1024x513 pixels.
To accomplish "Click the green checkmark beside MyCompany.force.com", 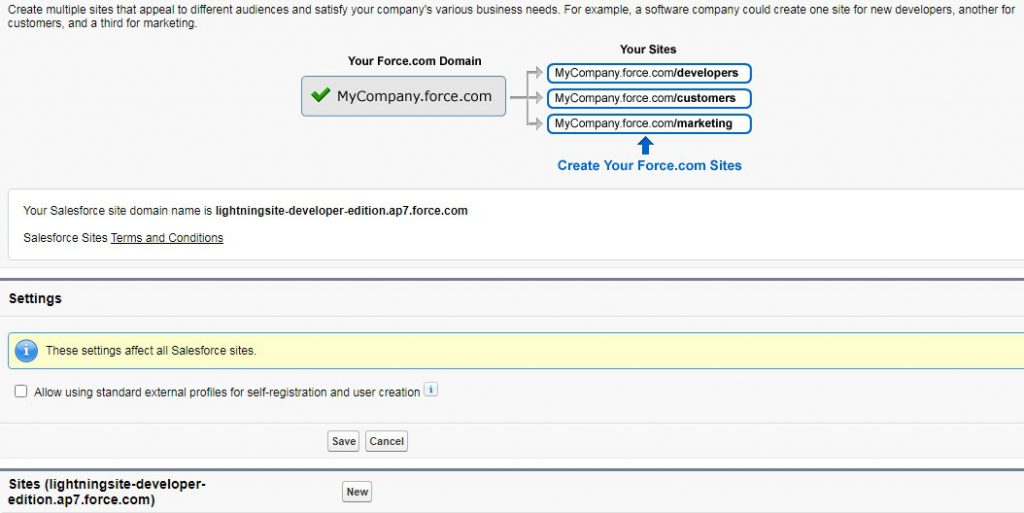I will [320, 96].
